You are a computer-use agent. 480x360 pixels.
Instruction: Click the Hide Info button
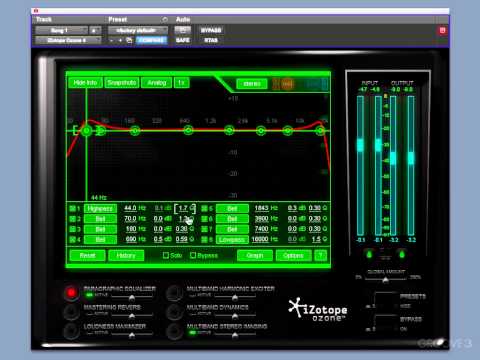coord(85,83)
